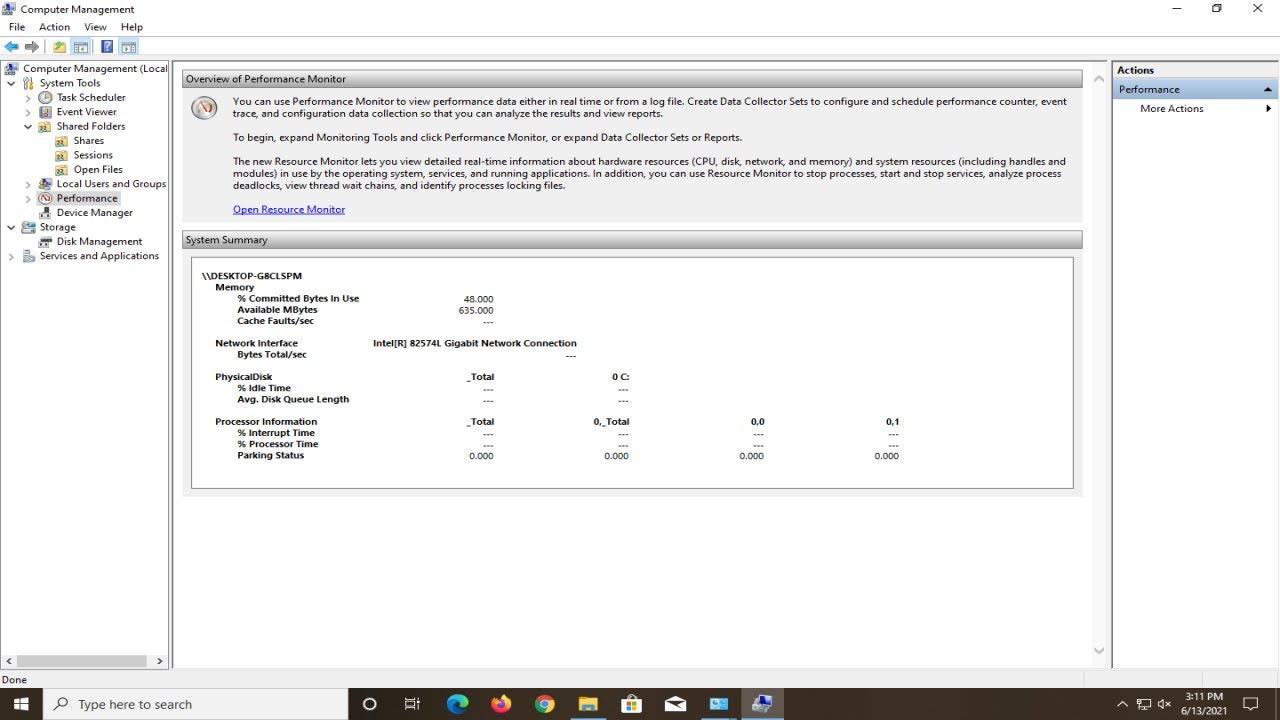Screen dimensions: 1280x720
Task: Collapse the Performance section in Actions pane
Action: (x=1268, y=89)
